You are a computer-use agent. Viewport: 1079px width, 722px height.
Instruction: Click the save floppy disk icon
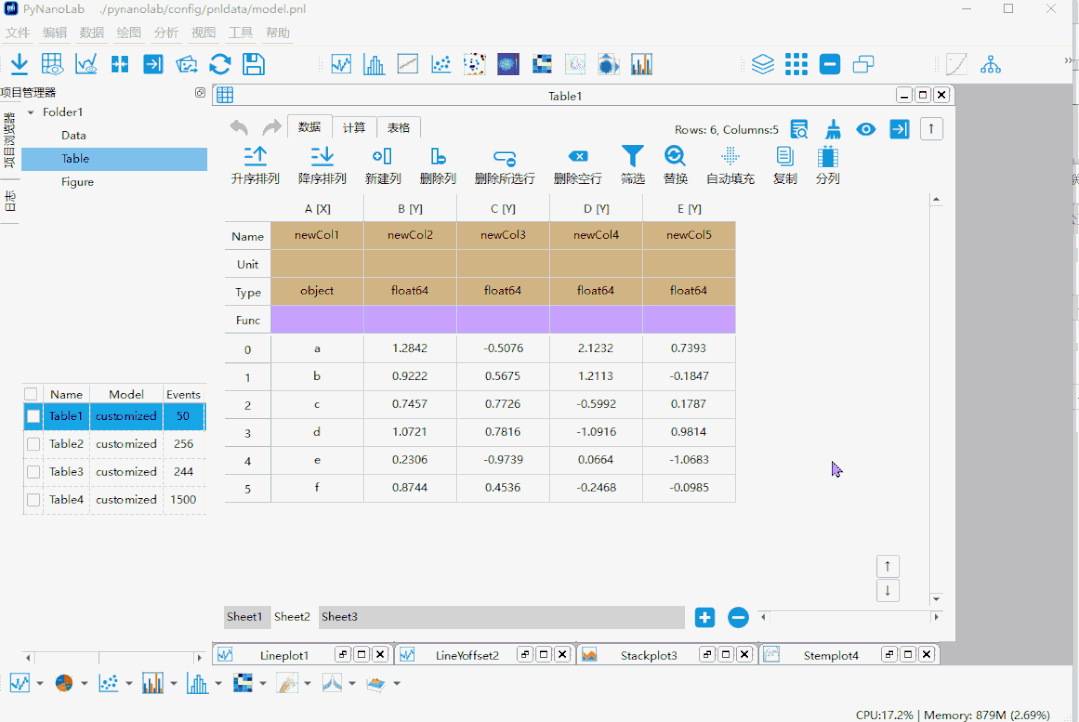coord(253,64)
